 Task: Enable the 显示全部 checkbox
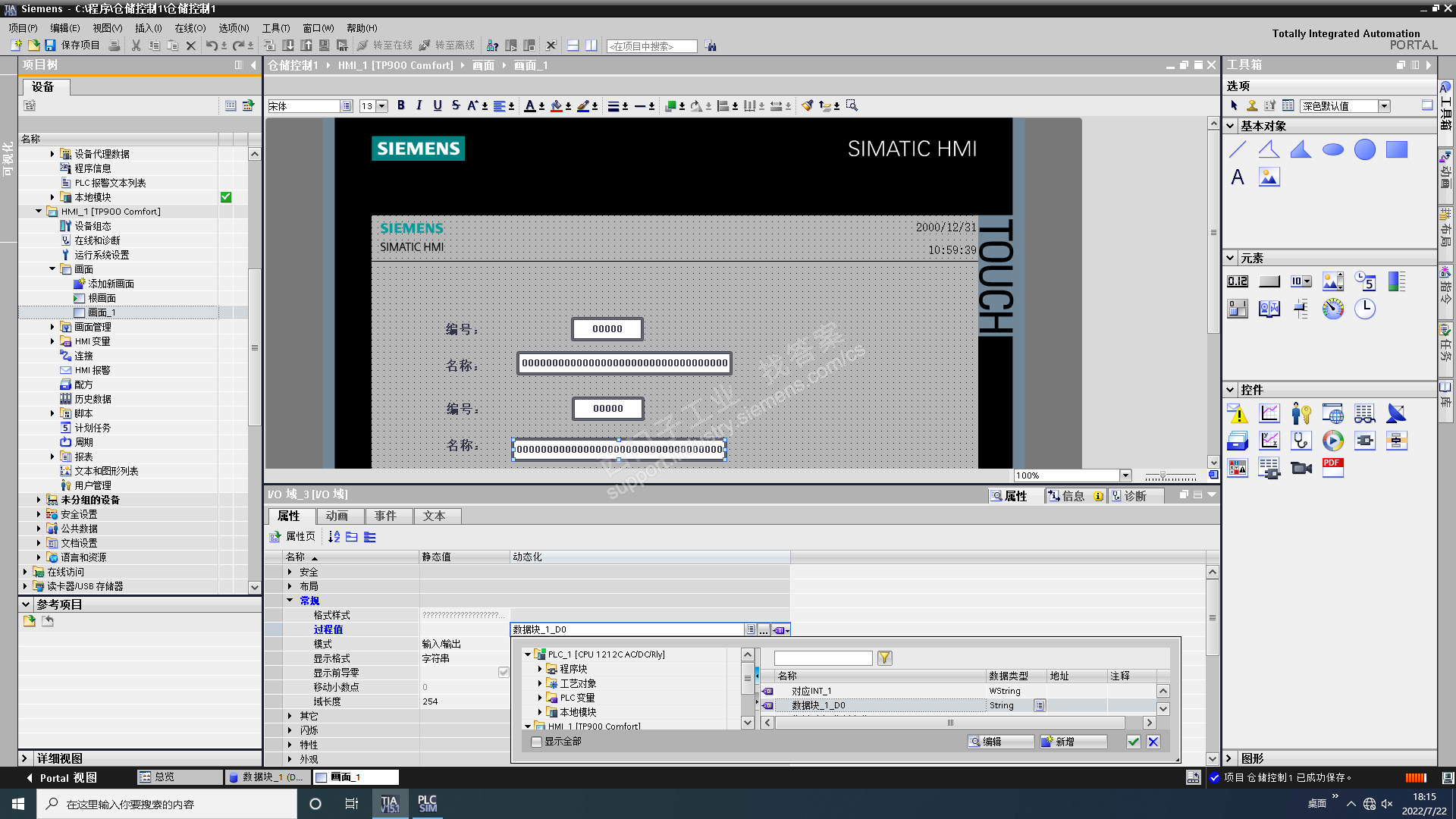537,742
